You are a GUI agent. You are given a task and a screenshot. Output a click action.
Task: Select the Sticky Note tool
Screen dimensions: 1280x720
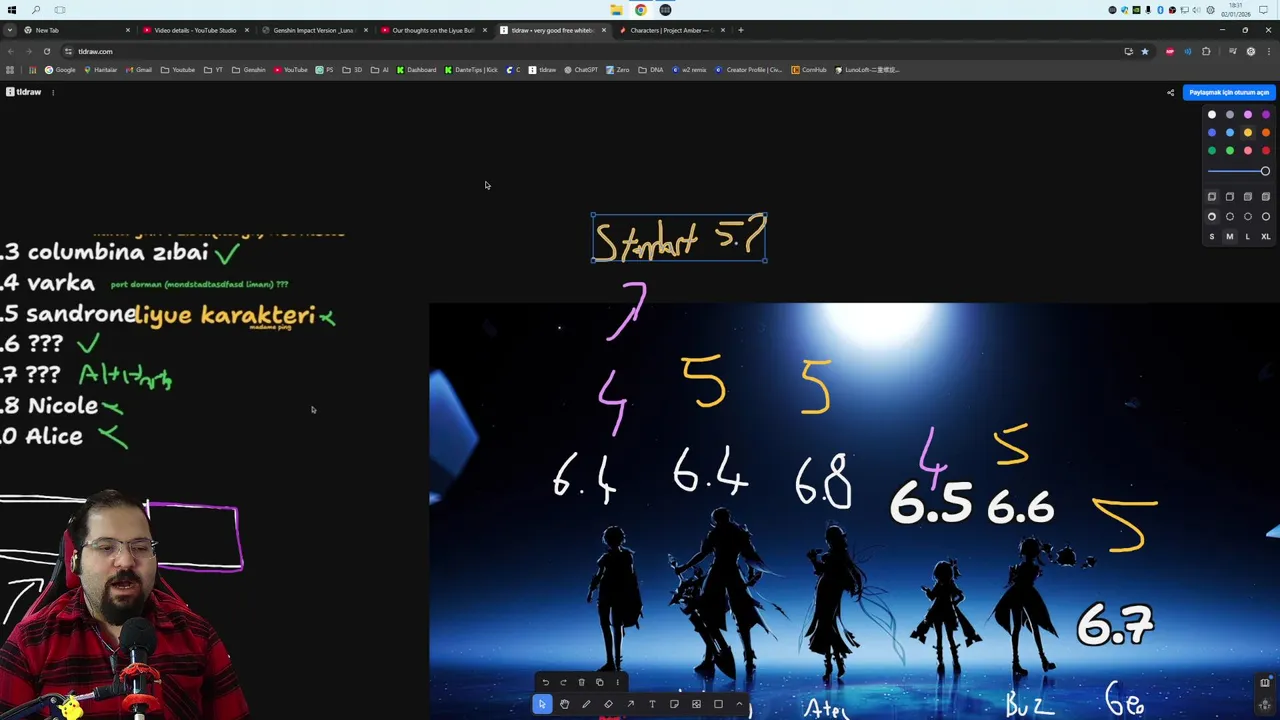674,704
